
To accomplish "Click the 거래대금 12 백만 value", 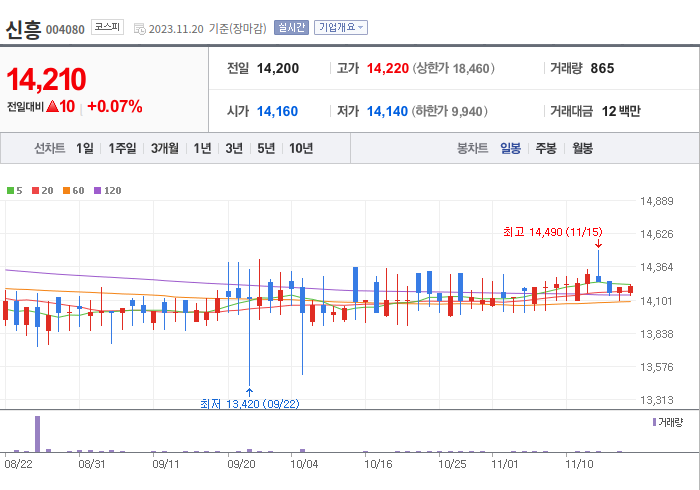I will pos(621,111).
